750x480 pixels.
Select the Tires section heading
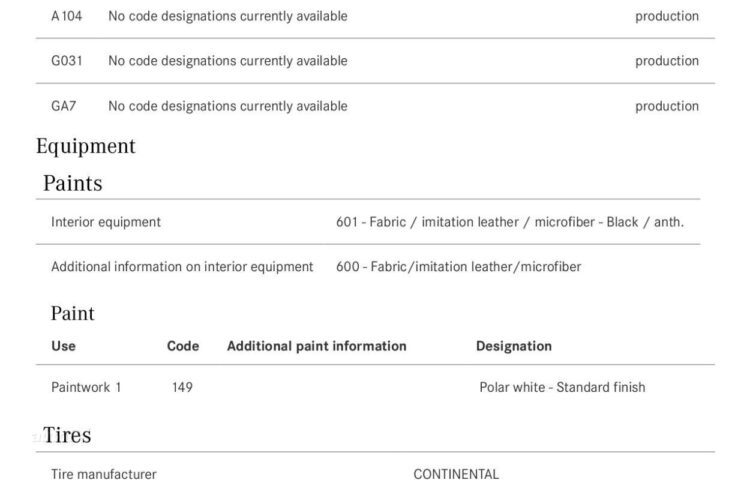67,435
